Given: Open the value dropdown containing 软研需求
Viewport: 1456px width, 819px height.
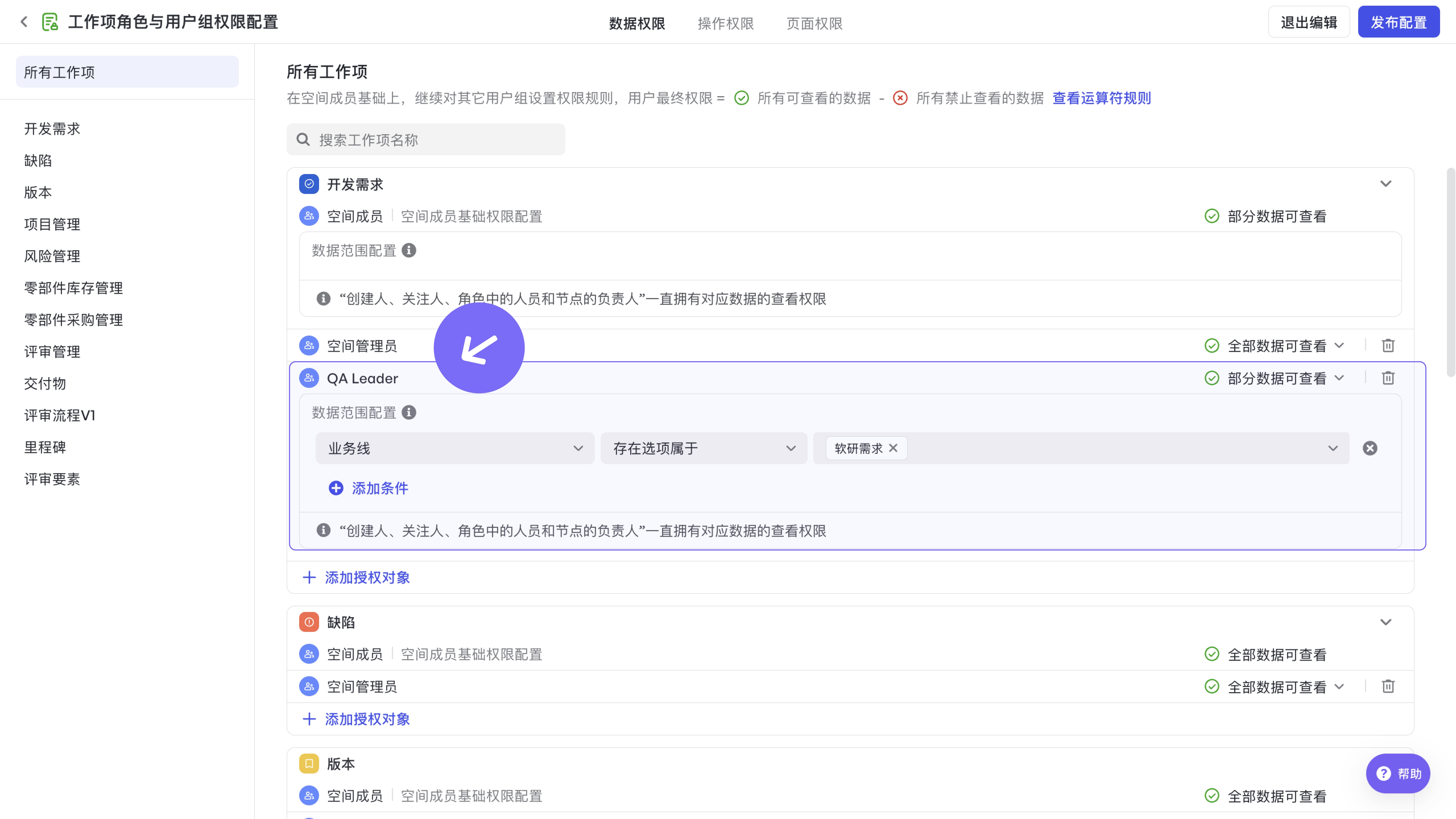Looking at the screenshot, I should 1081,448.
